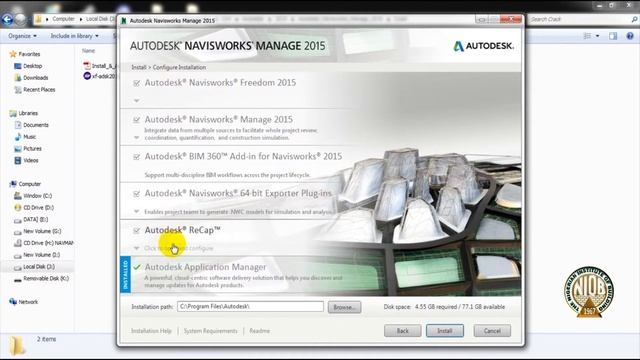The width and height of the screenshot is (640, 360).
Task: Change view options icon in Explorer
Action: [x=587, y=36]
